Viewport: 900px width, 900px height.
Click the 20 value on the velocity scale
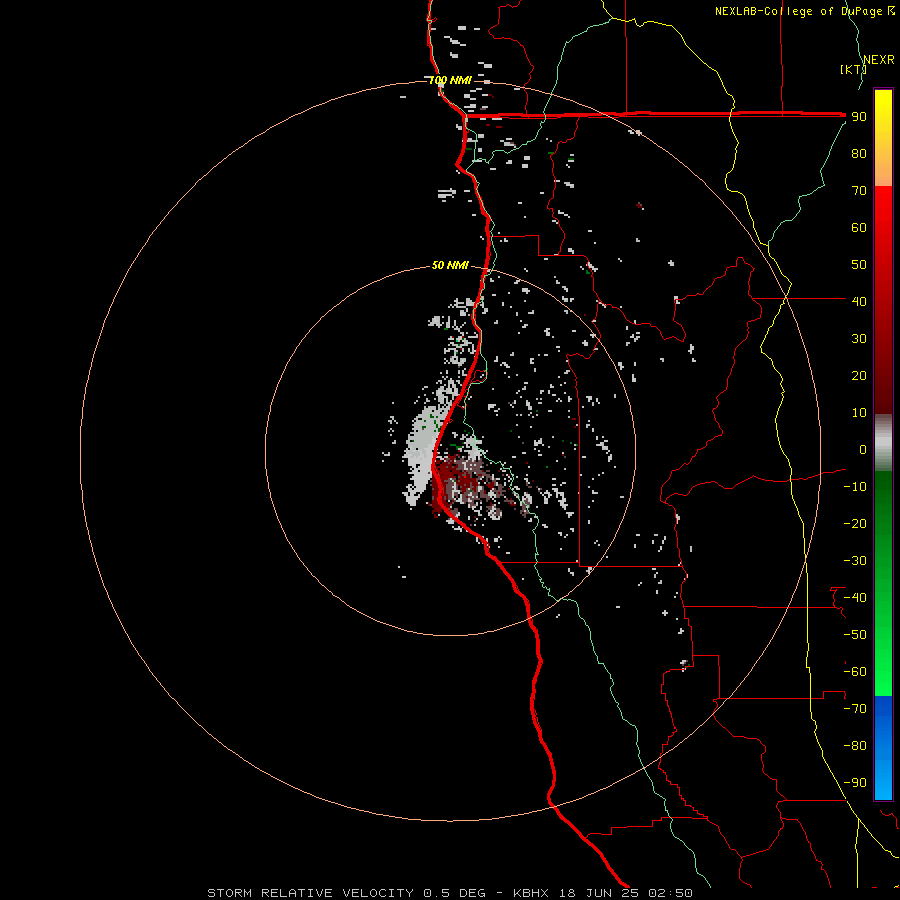click(859, 375)
